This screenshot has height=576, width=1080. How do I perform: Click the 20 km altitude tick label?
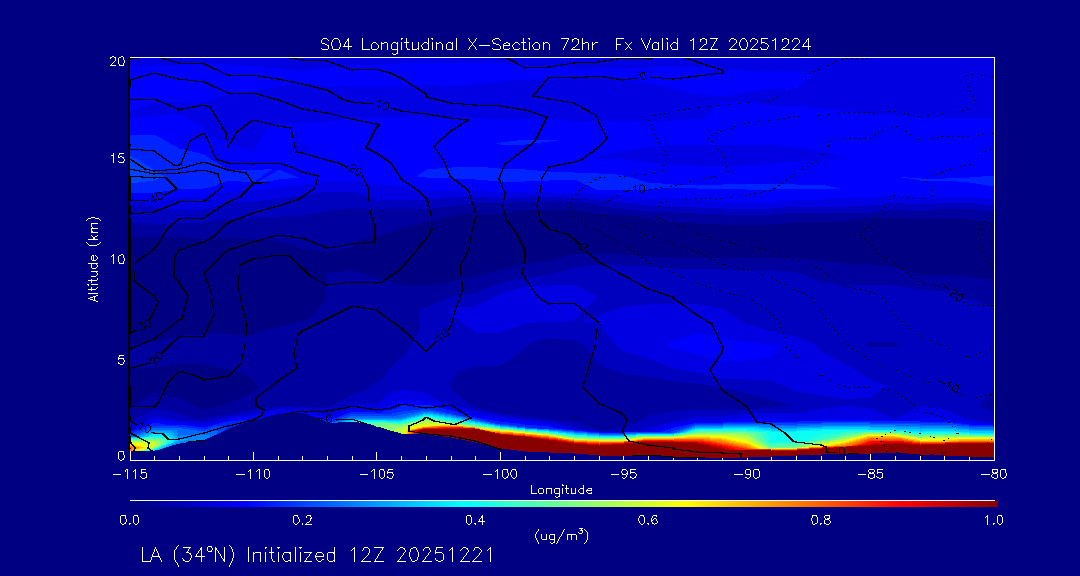coord(117,61)
